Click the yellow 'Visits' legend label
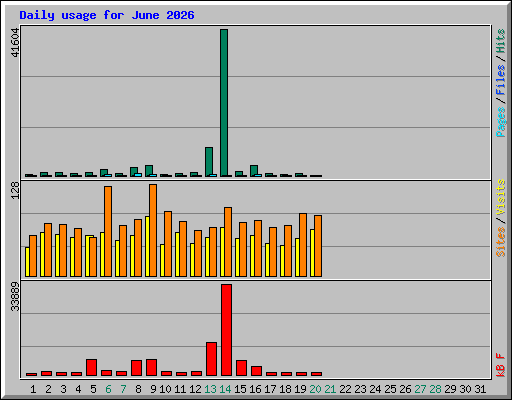Viewport: 512px width, 400px height. click(501, 197)
